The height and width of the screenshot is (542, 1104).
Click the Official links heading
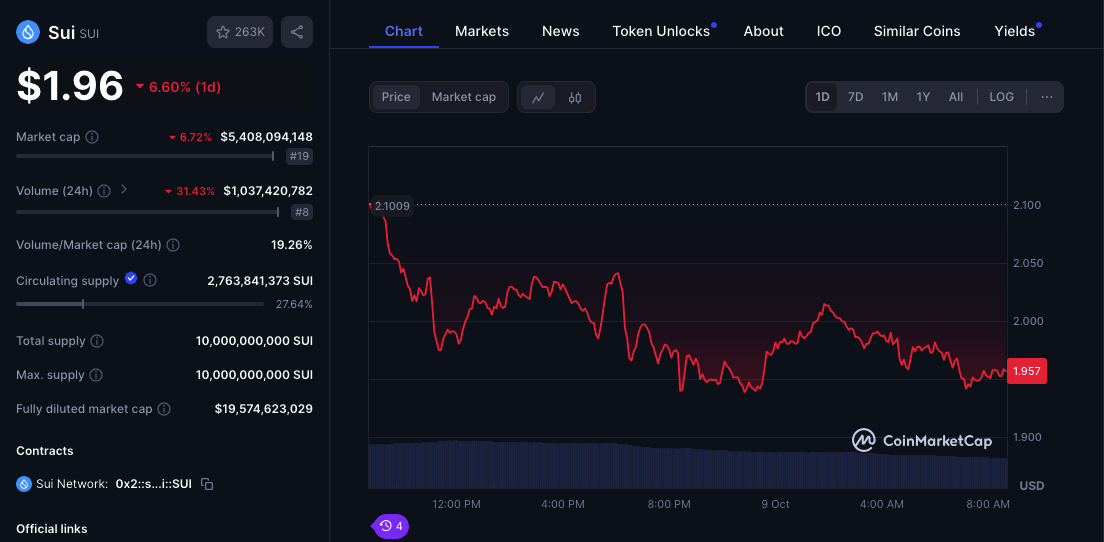(x=51, y=528)
